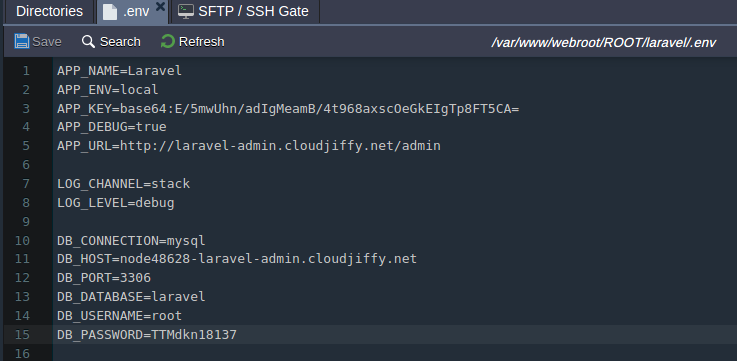Click the Save button label
The width and height of the screenshot is (737, 361).
coord(47,42)
